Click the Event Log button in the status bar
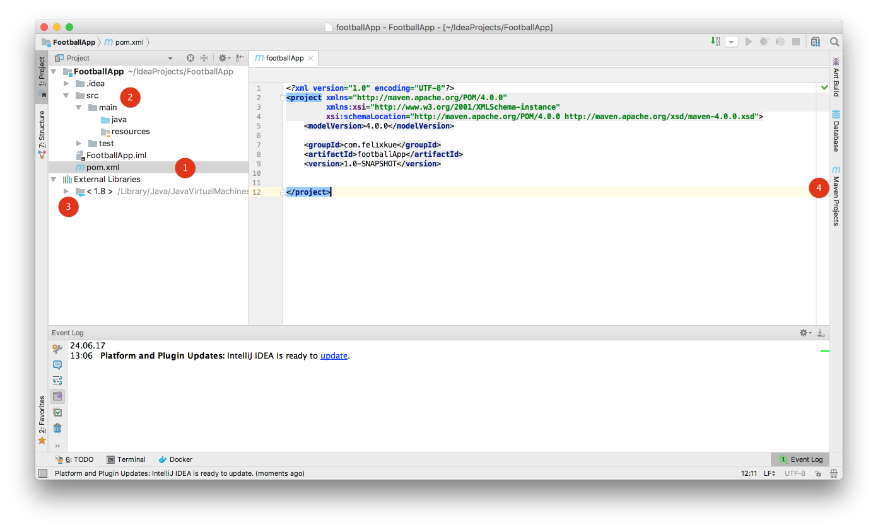This screenshot has height=530, width=878. (x=800, y=459)
